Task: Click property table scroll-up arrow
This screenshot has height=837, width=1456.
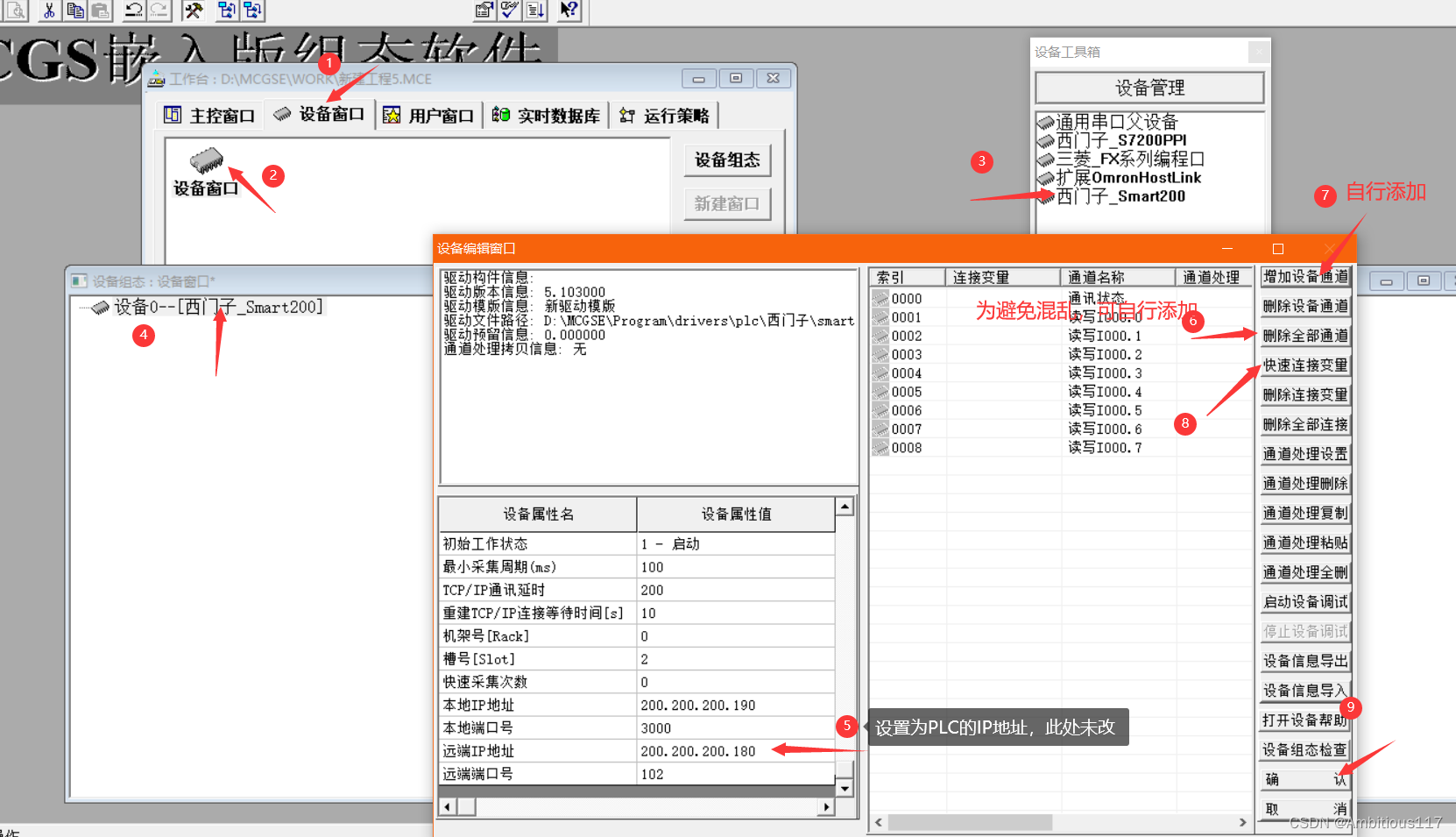Action: pyautogui.click(x=845, y=507)
